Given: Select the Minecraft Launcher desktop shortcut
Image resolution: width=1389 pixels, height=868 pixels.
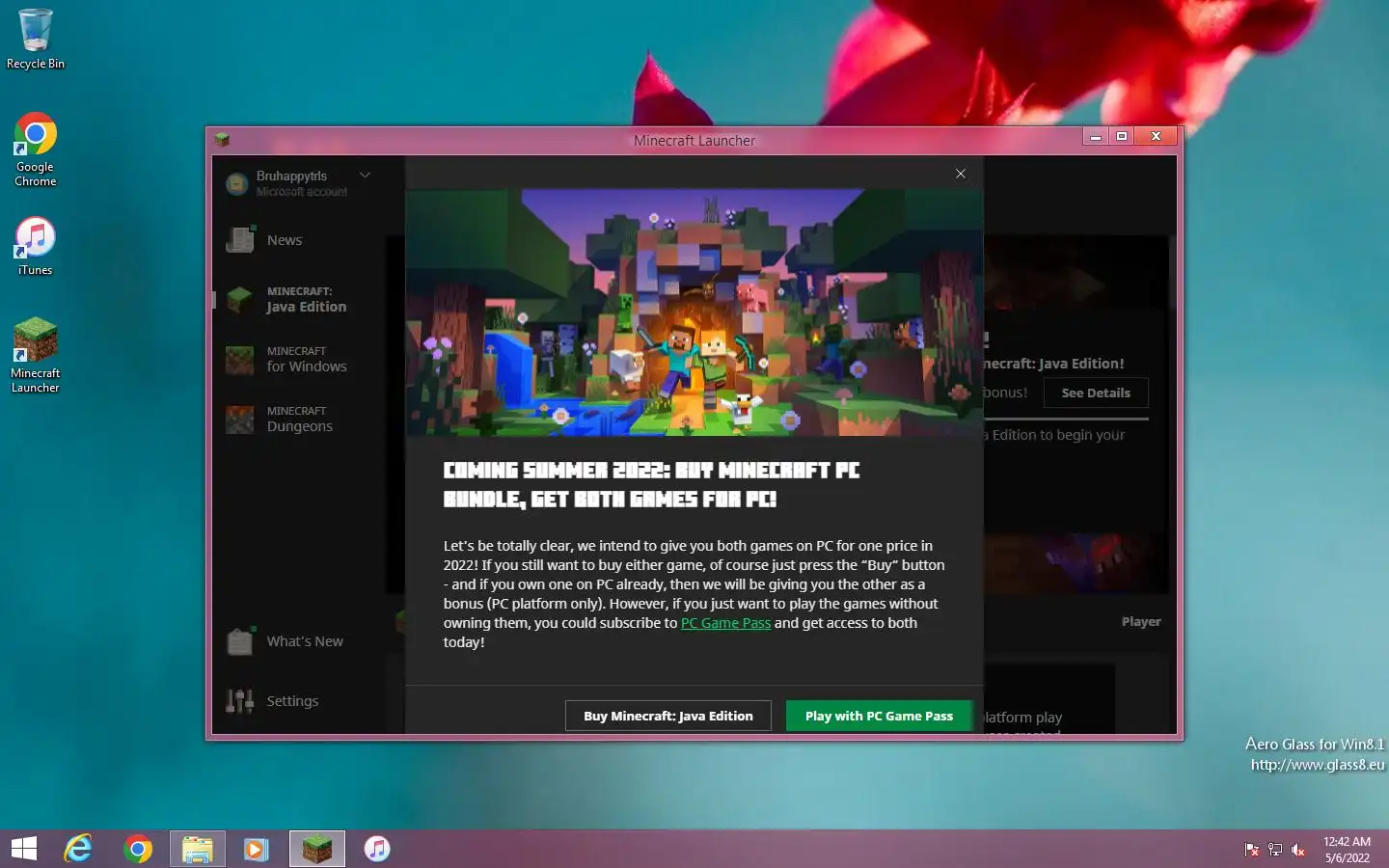Looking at the screenshot, I should click(x=36, y=355).
